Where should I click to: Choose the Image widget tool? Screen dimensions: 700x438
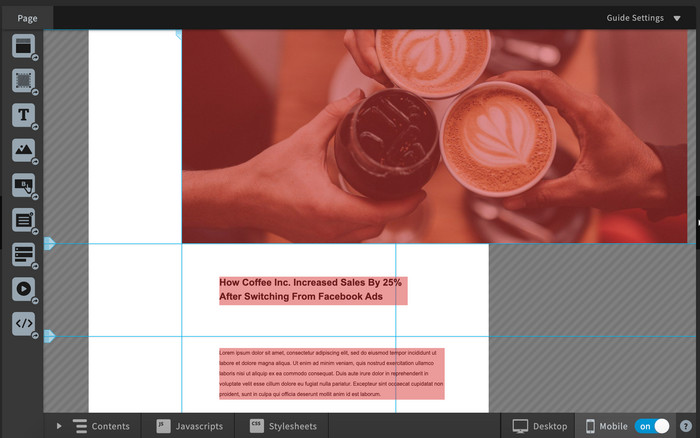[23, 150]
